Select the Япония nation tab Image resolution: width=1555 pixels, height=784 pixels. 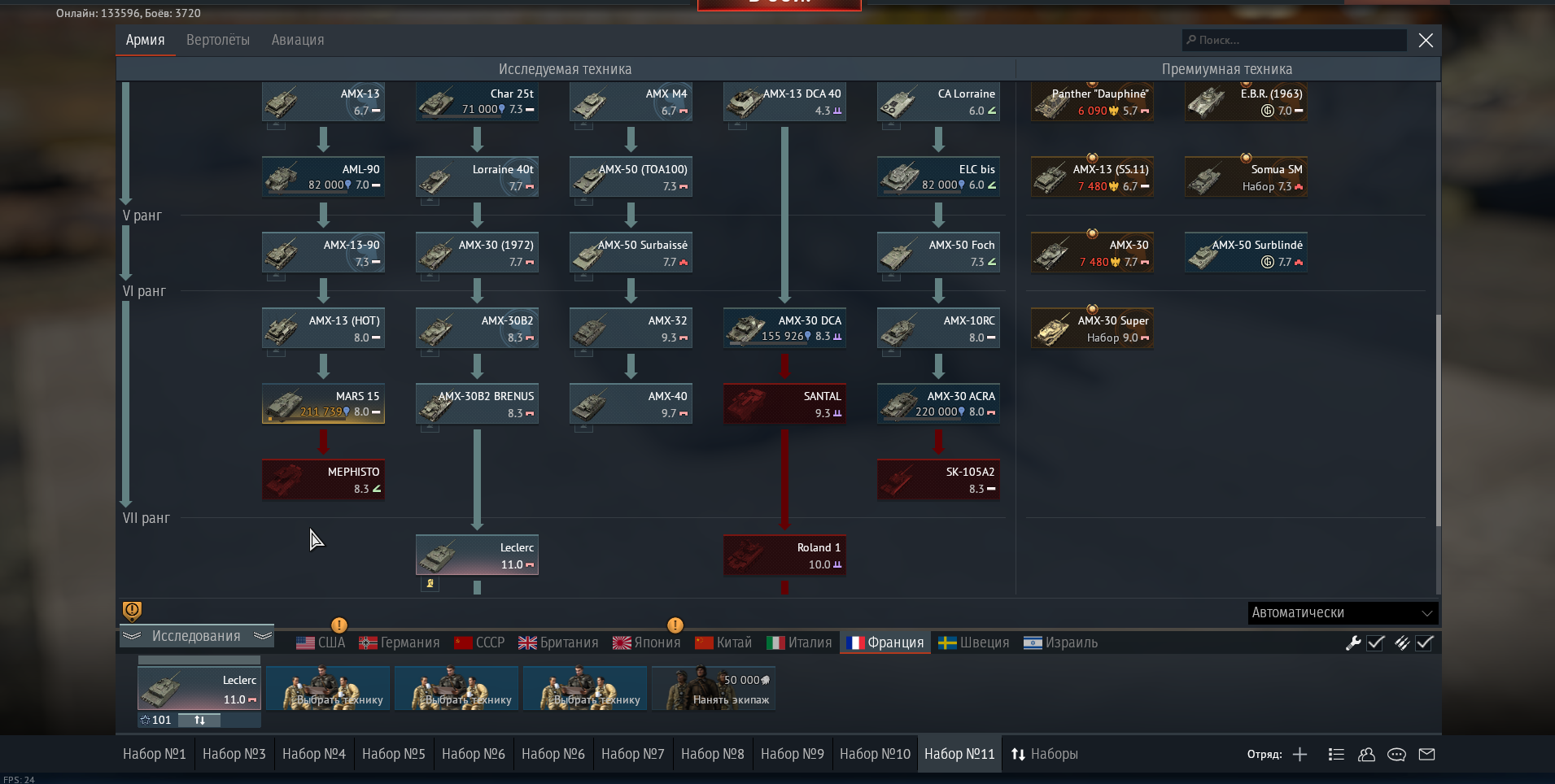[646, 642]
